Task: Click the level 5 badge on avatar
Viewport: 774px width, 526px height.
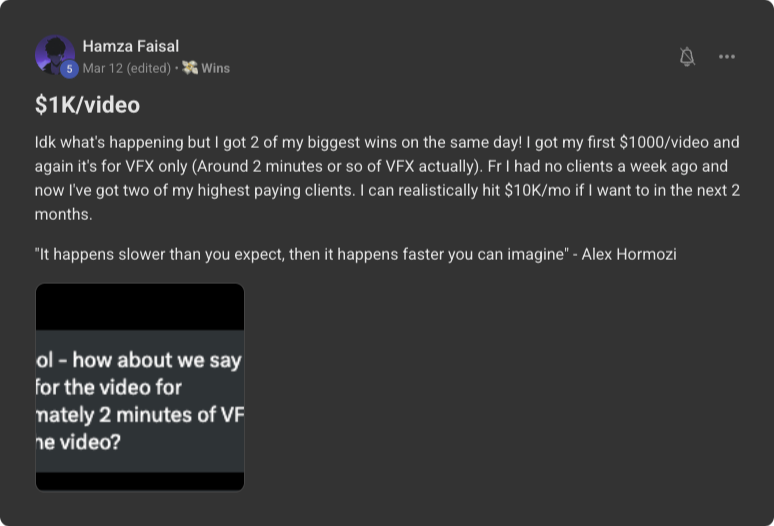Action: point(69,69)
